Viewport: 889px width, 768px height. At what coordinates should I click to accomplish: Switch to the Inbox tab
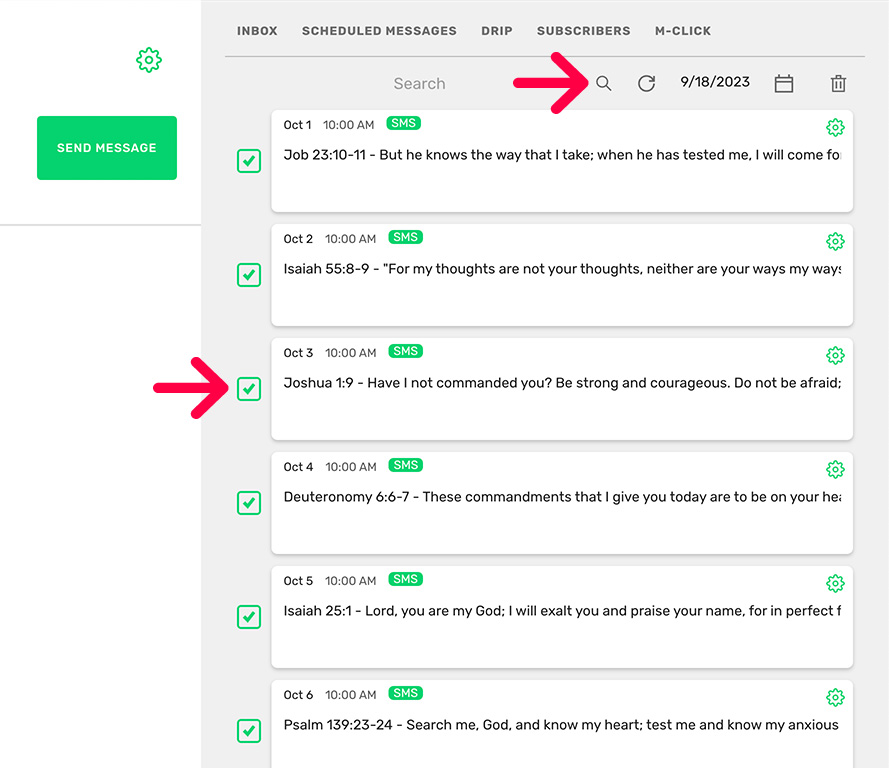point(257,31)
